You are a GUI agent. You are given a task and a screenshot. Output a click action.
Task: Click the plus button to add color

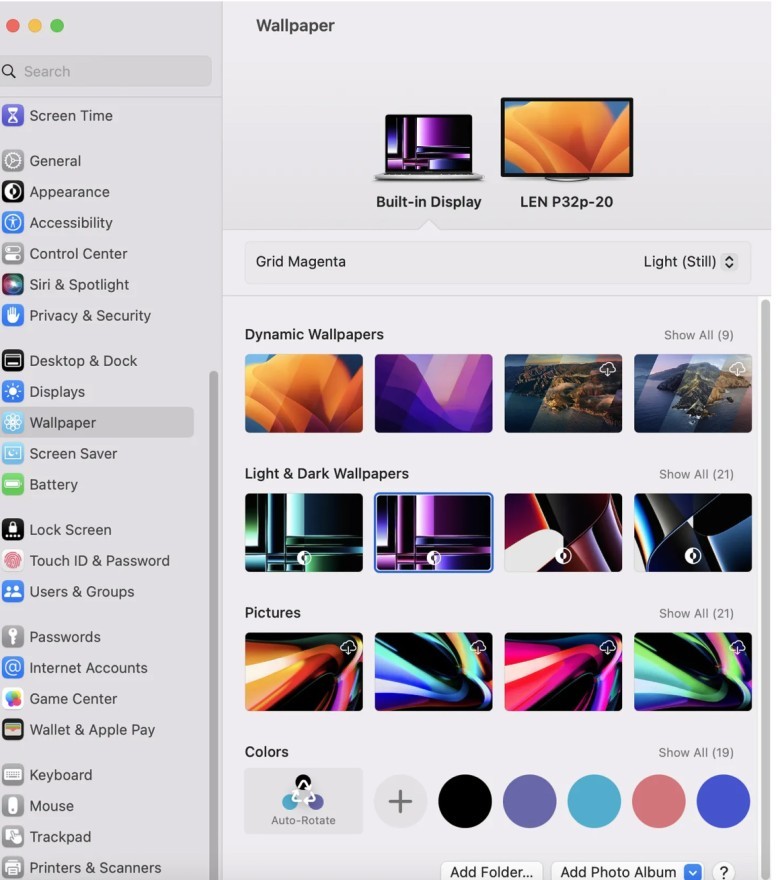[400, 801]
